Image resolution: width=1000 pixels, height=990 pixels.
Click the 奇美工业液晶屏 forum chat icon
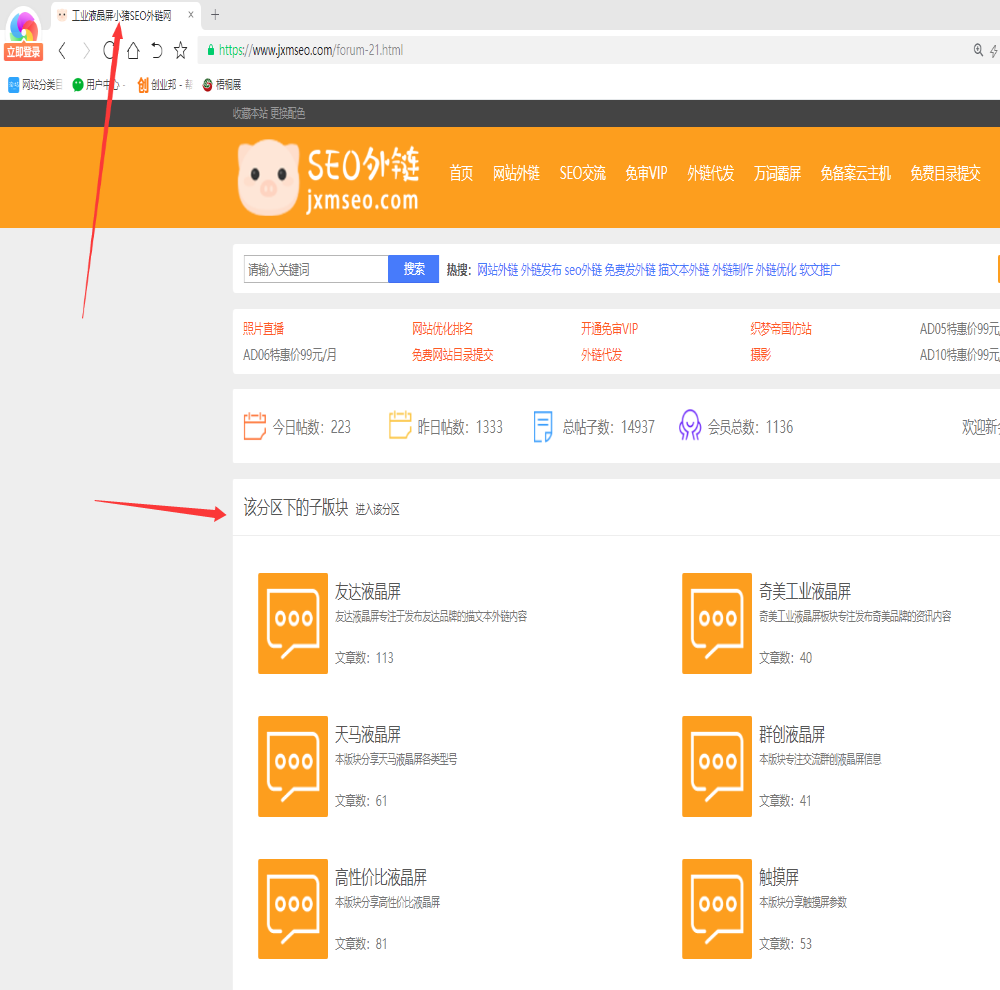[x=717, y=623]
